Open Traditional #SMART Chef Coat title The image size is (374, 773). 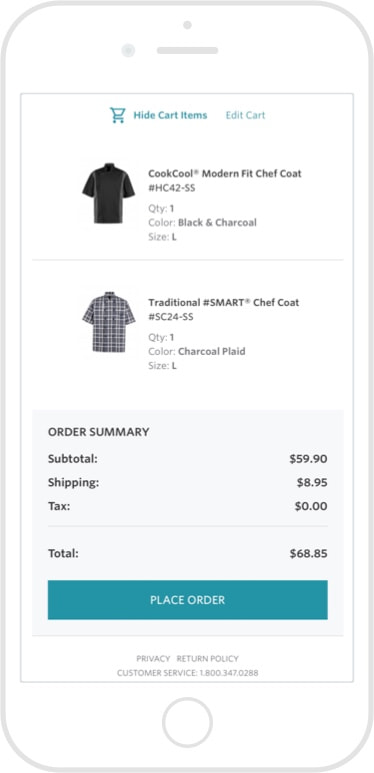click(x=224, y=302)
